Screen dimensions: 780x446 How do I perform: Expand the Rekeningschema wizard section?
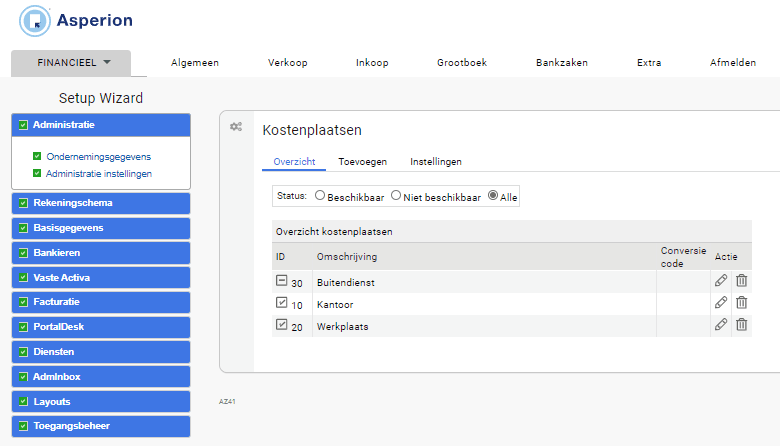(101, 203)
